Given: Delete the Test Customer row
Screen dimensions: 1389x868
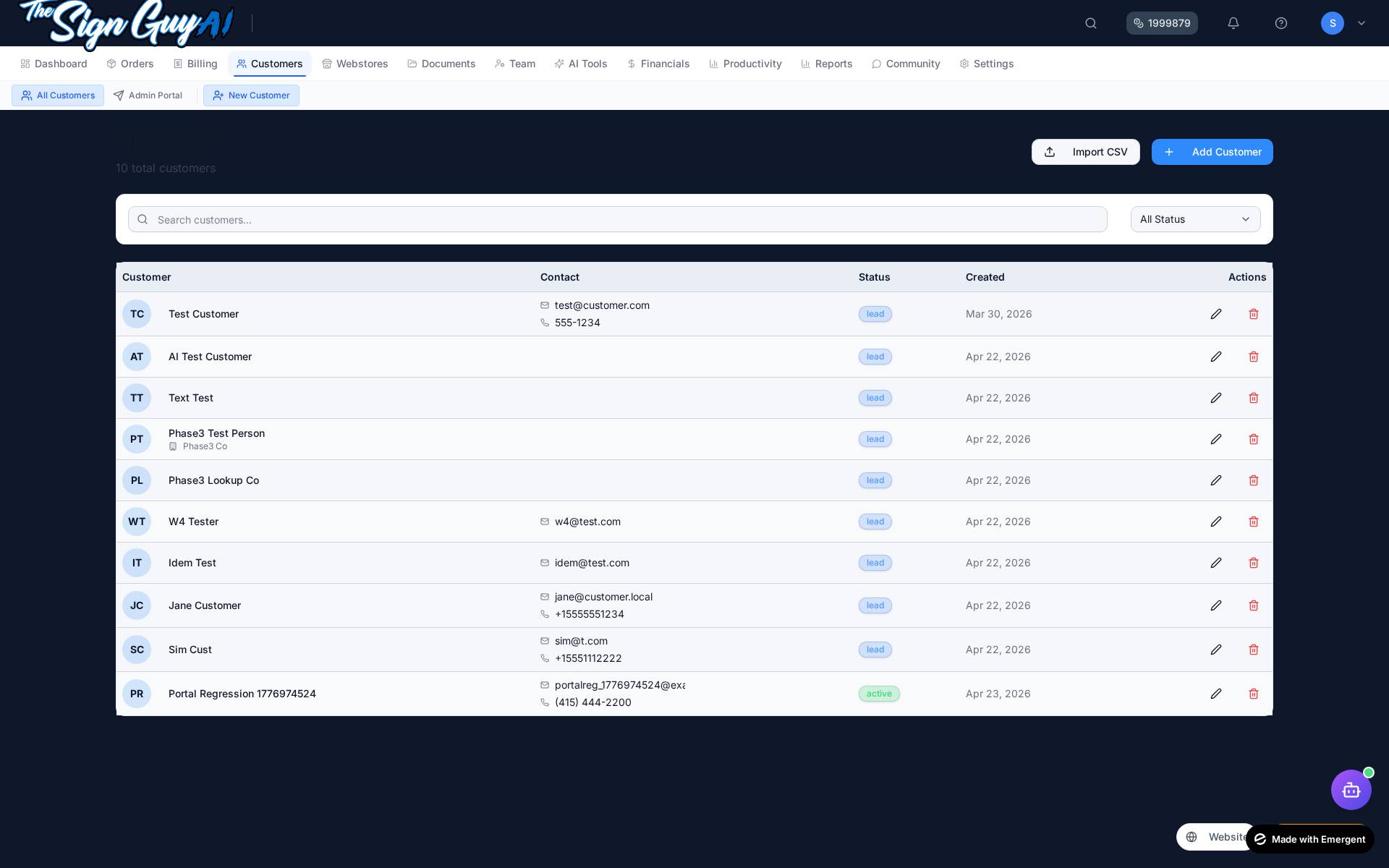Looking at the screenshot, I should point(1254,314).
